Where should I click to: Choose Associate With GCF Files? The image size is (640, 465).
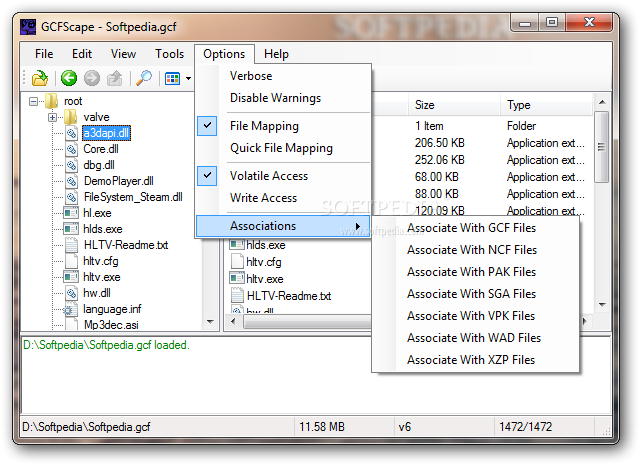coord(476,228)
